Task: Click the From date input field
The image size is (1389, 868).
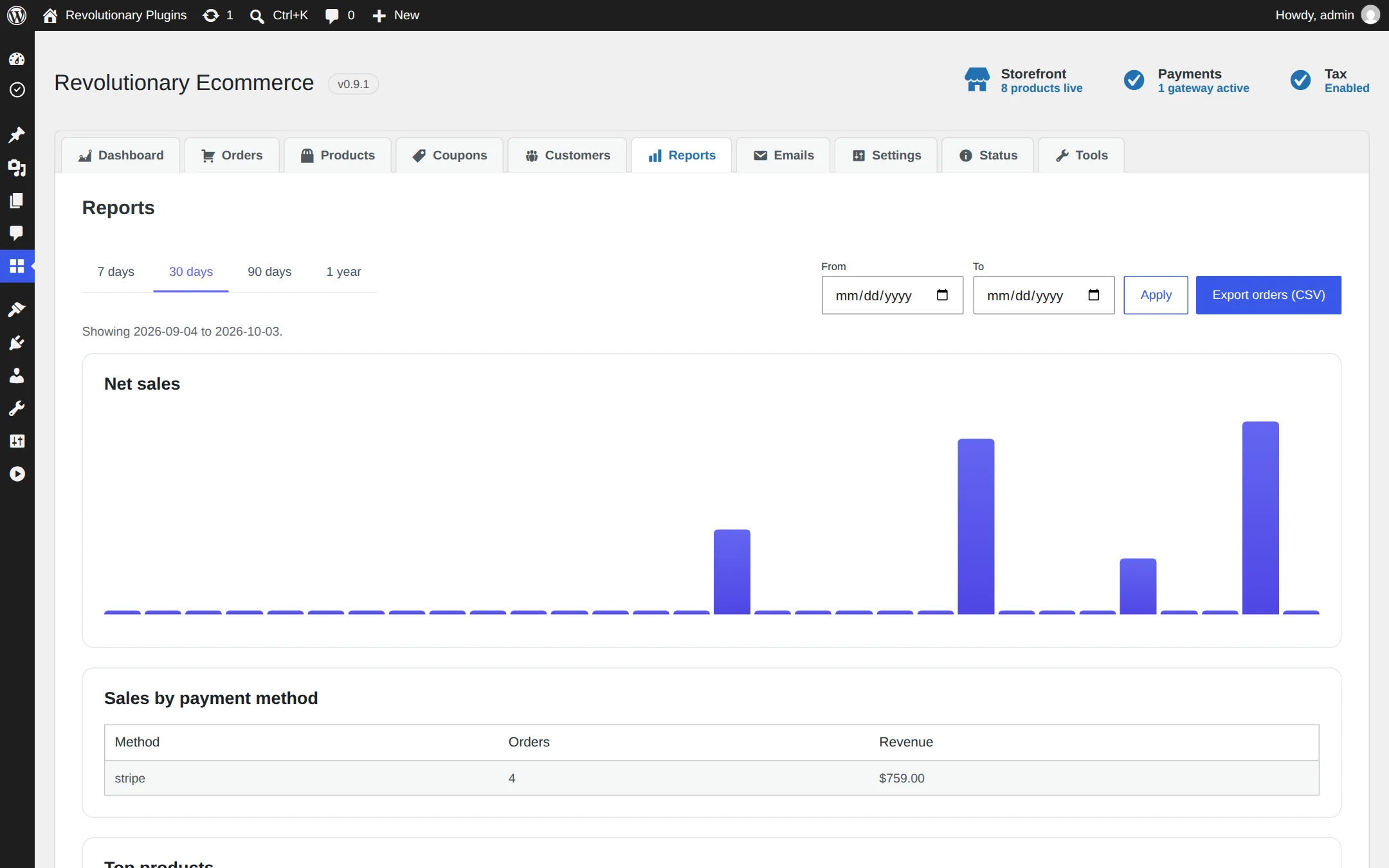Action: (x=892, y=295)
